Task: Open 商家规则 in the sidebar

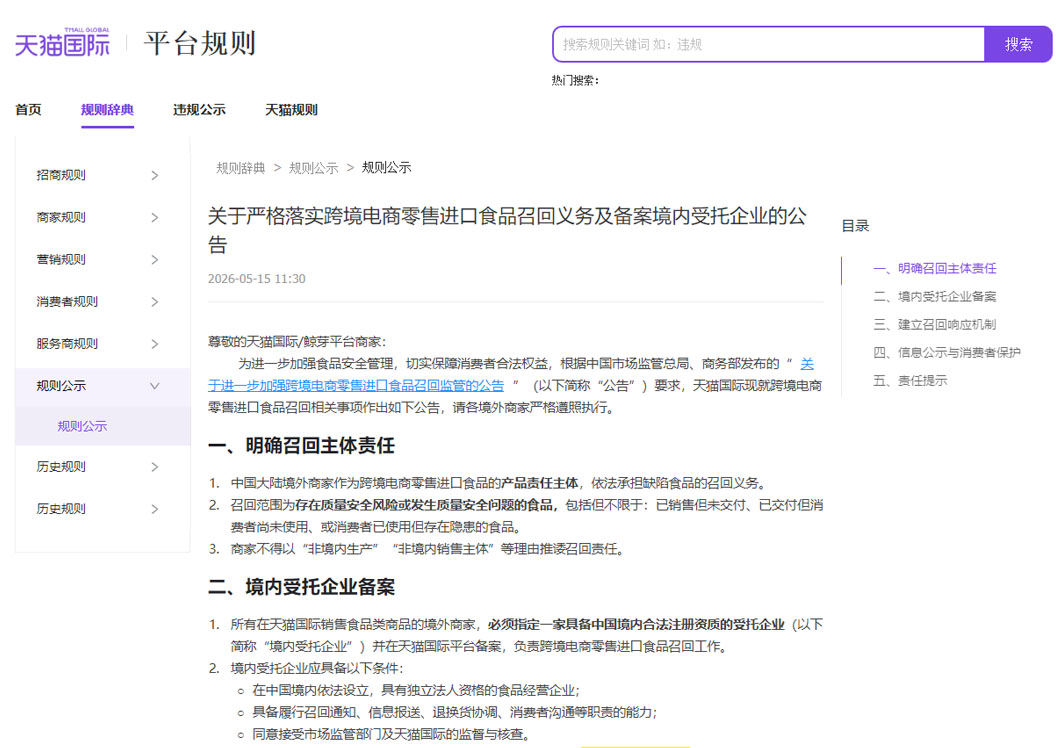Action: click(61, 218)
